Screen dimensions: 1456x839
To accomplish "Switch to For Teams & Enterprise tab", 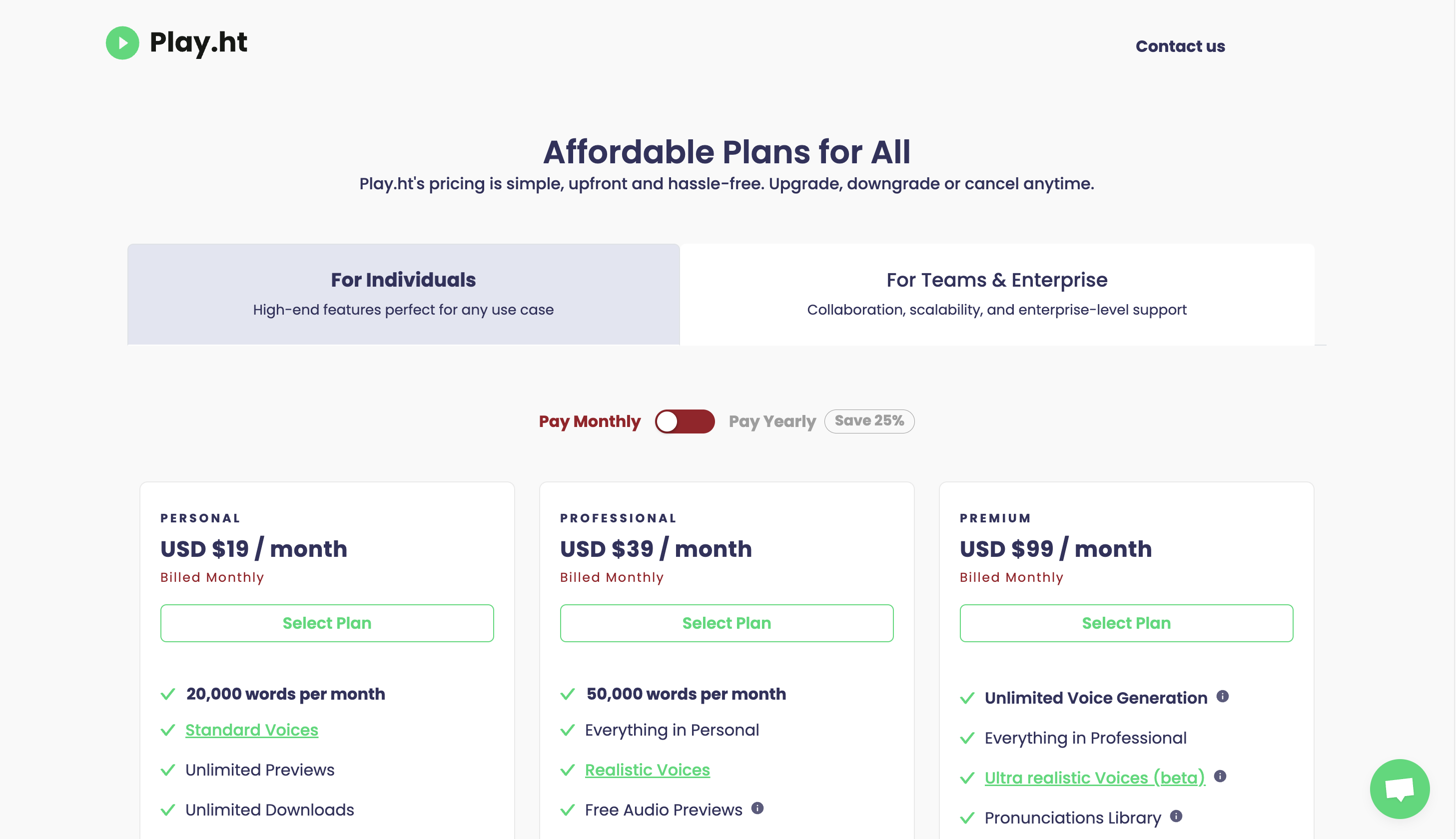I will point(997,295).
